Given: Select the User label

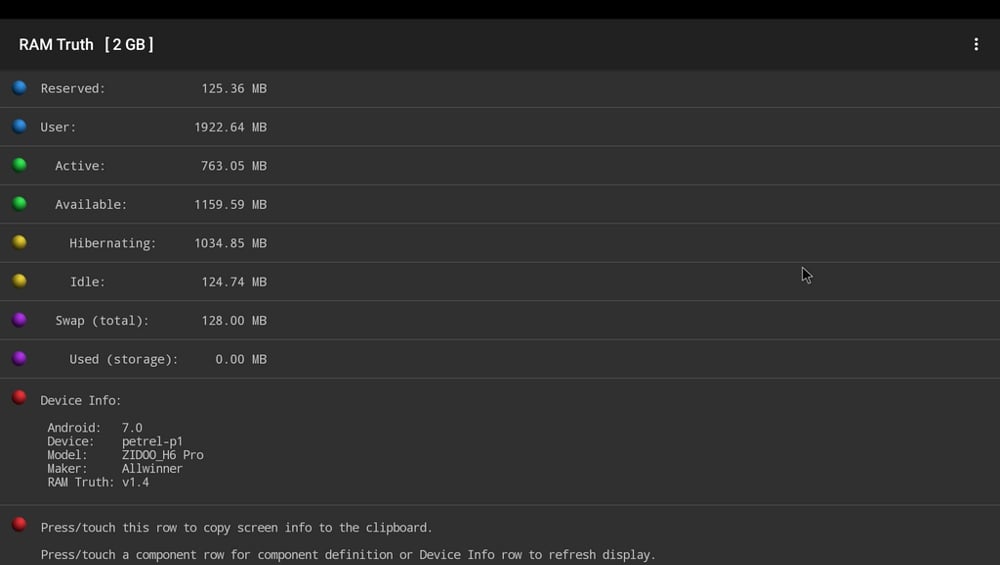Looking at the screenshot, I should (x=58, y=128).
